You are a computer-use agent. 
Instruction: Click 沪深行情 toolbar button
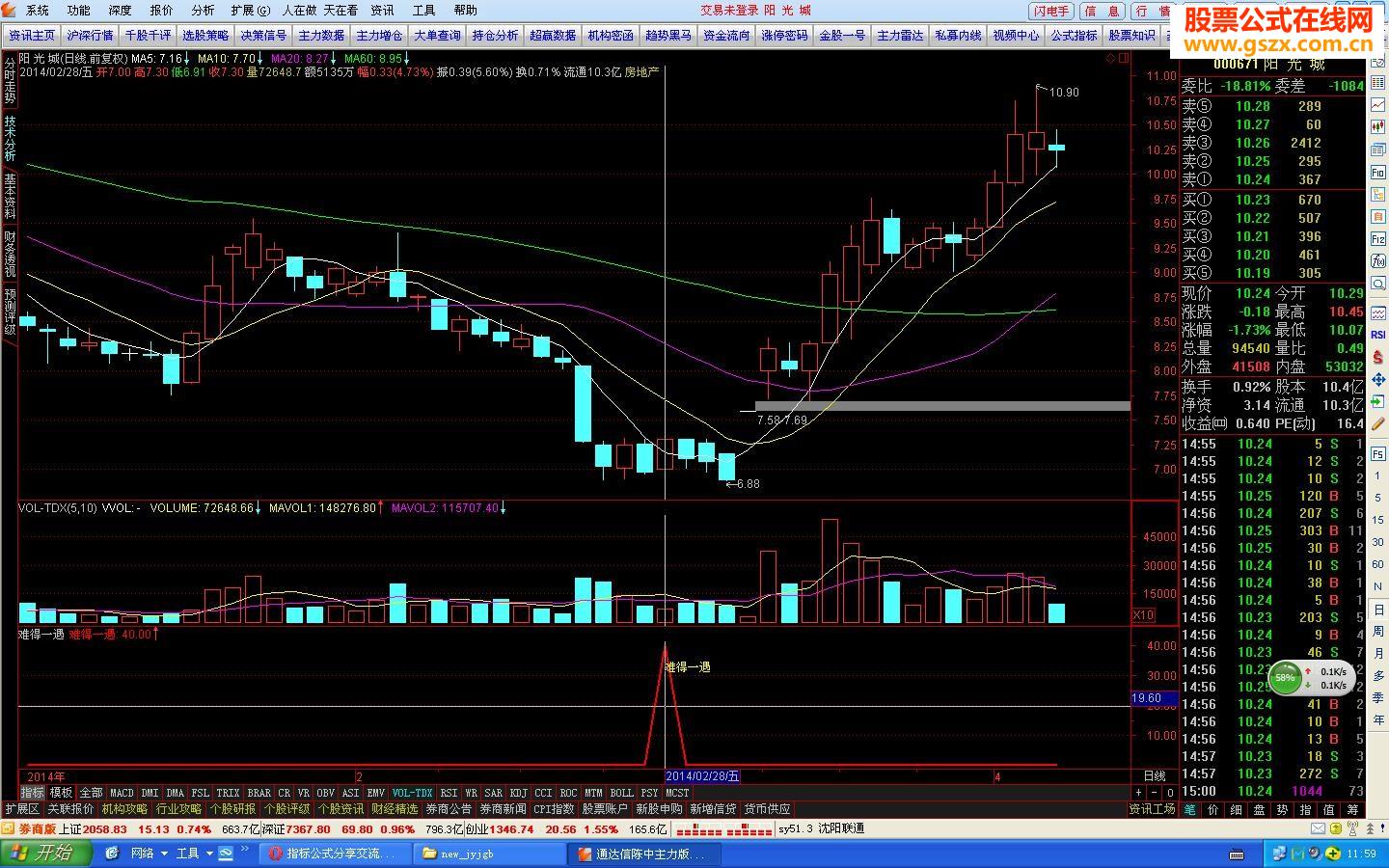click(x=90, y=35)
